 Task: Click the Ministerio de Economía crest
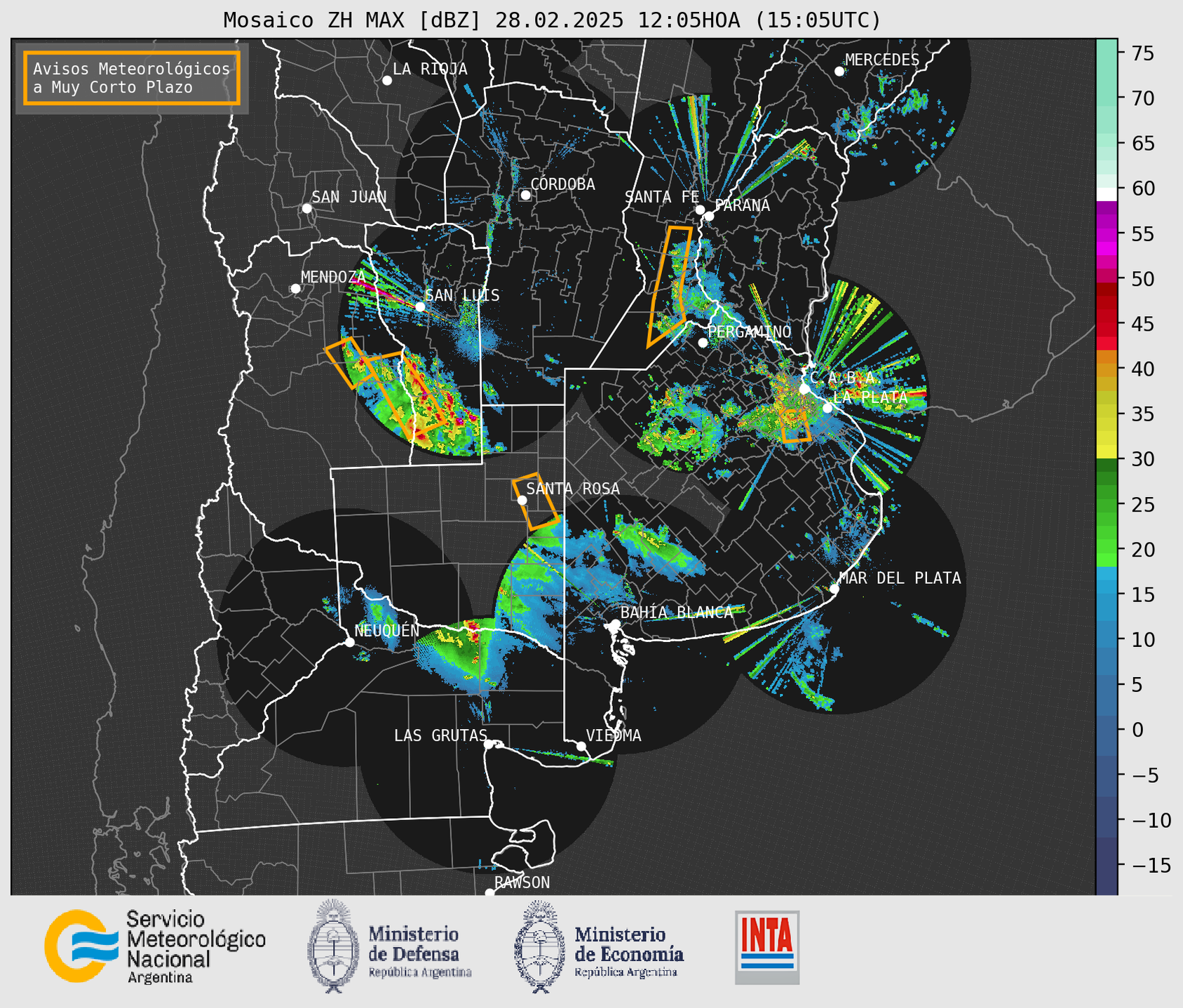540,946
